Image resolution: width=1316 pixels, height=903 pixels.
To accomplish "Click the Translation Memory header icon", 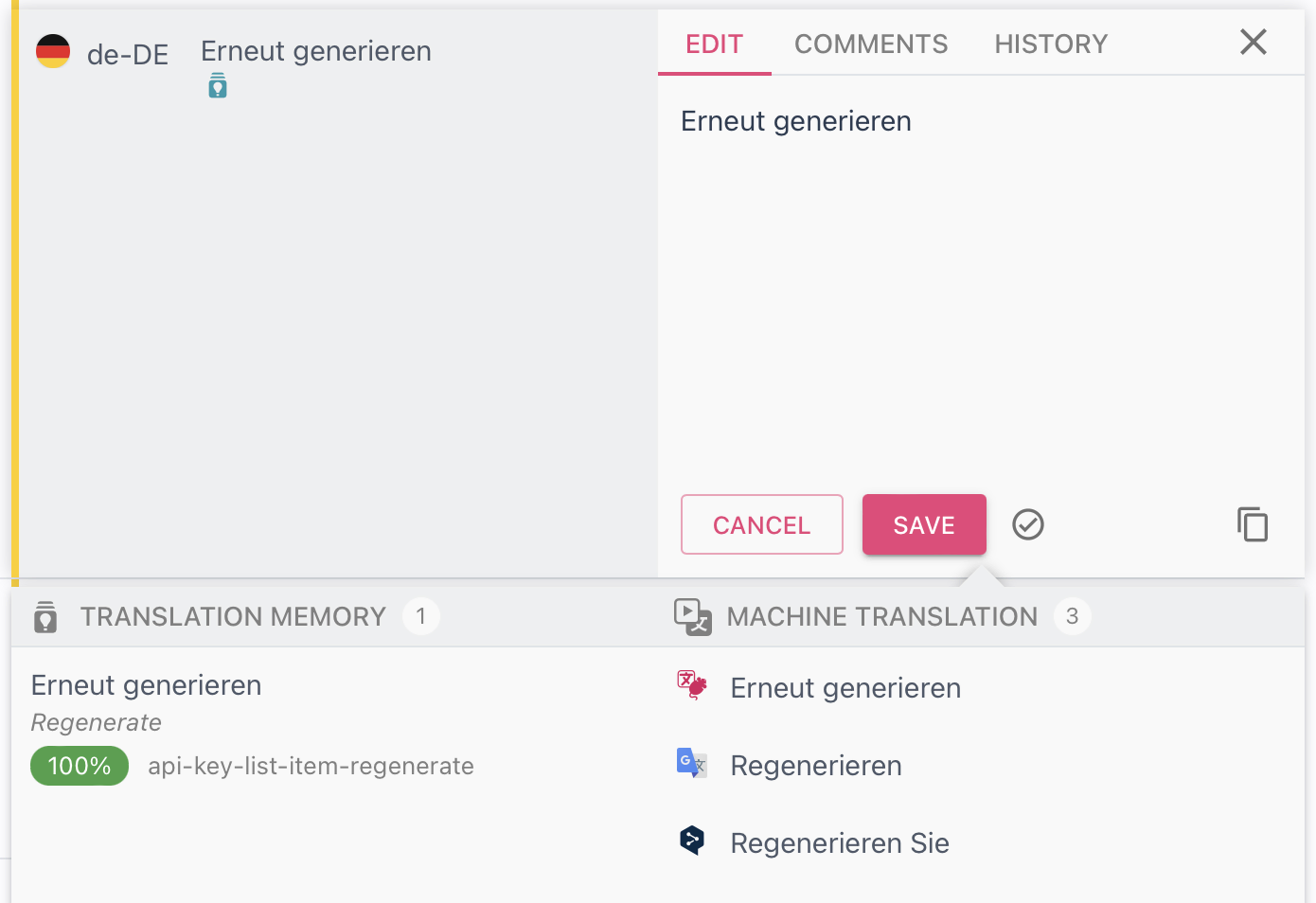I will [x=45, y=617].
